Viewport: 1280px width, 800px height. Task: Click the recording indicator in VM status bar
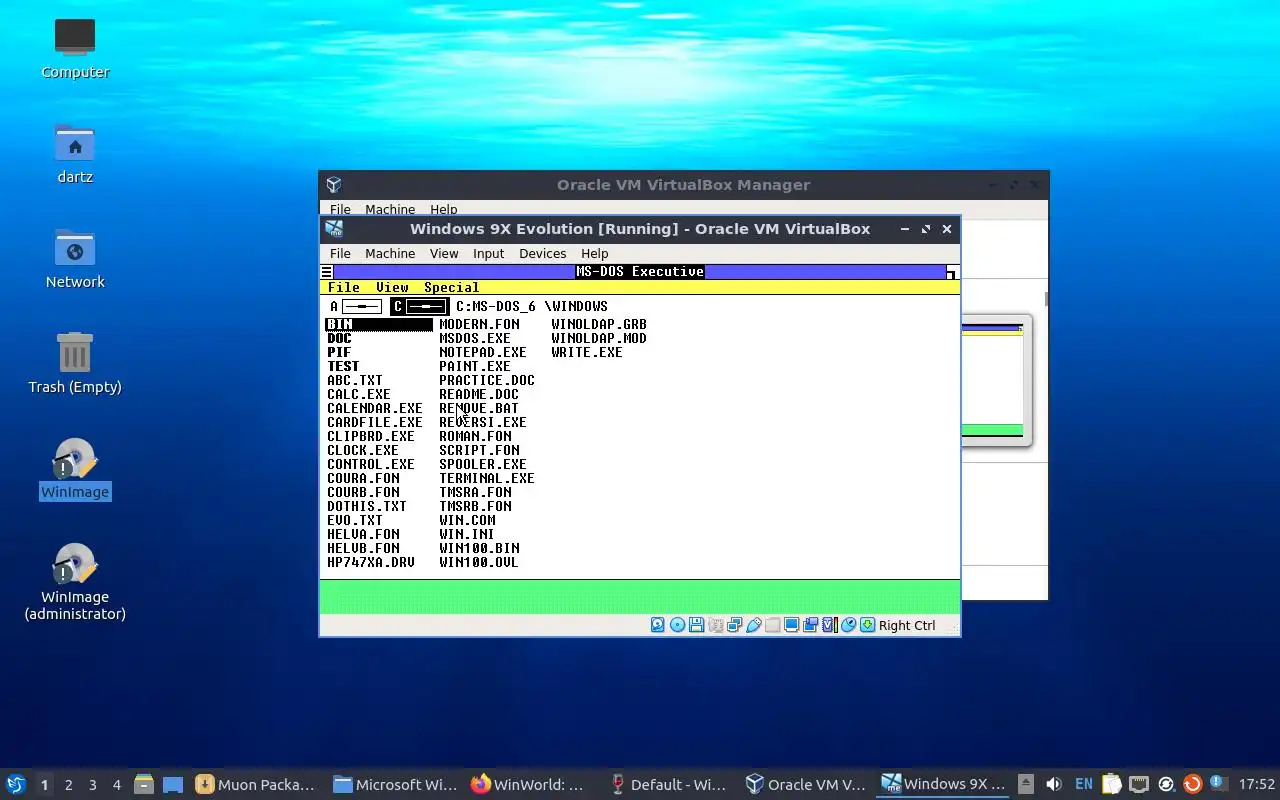coord(810,625)
